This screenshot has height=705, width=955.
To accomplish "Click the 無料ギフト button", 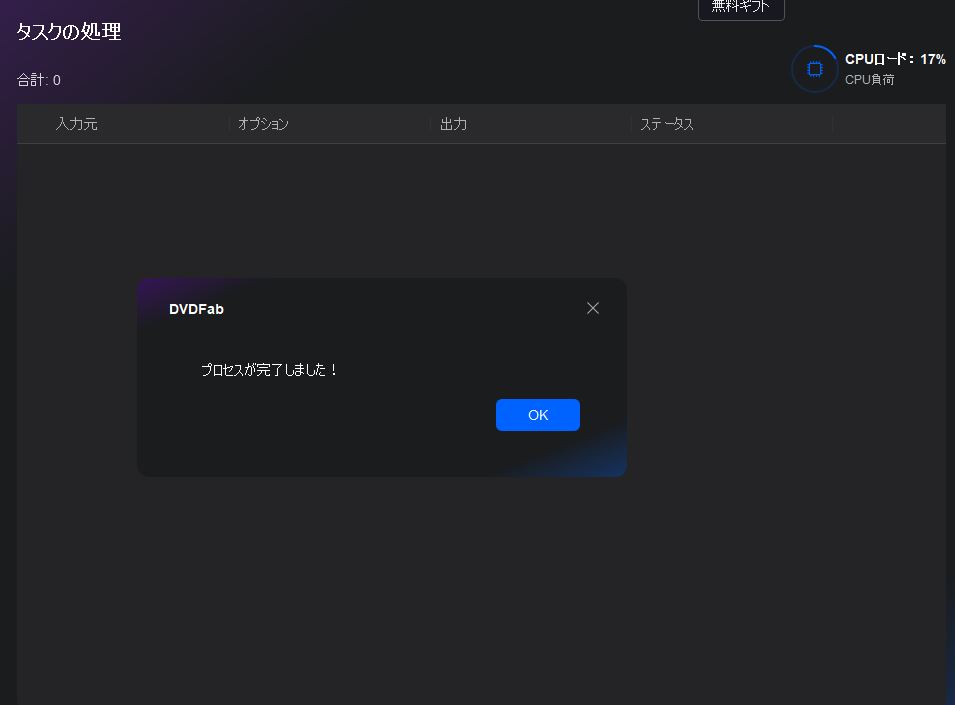I will pos(741,7).
